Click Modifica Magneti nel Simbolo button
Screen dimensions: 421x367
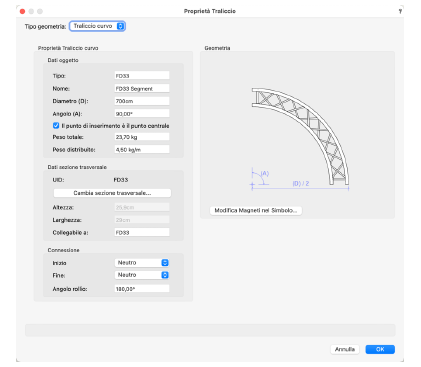pos(256,210)
